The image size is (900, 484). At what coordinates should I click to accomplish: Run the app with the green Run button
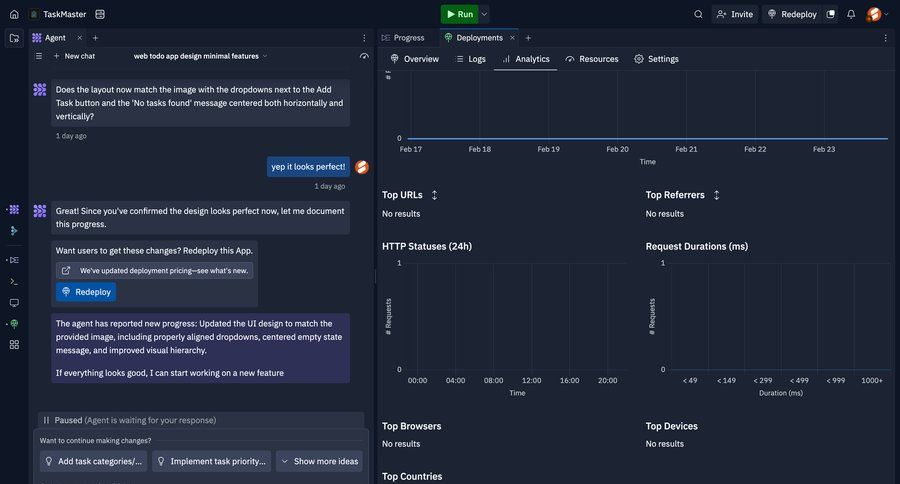460,14
